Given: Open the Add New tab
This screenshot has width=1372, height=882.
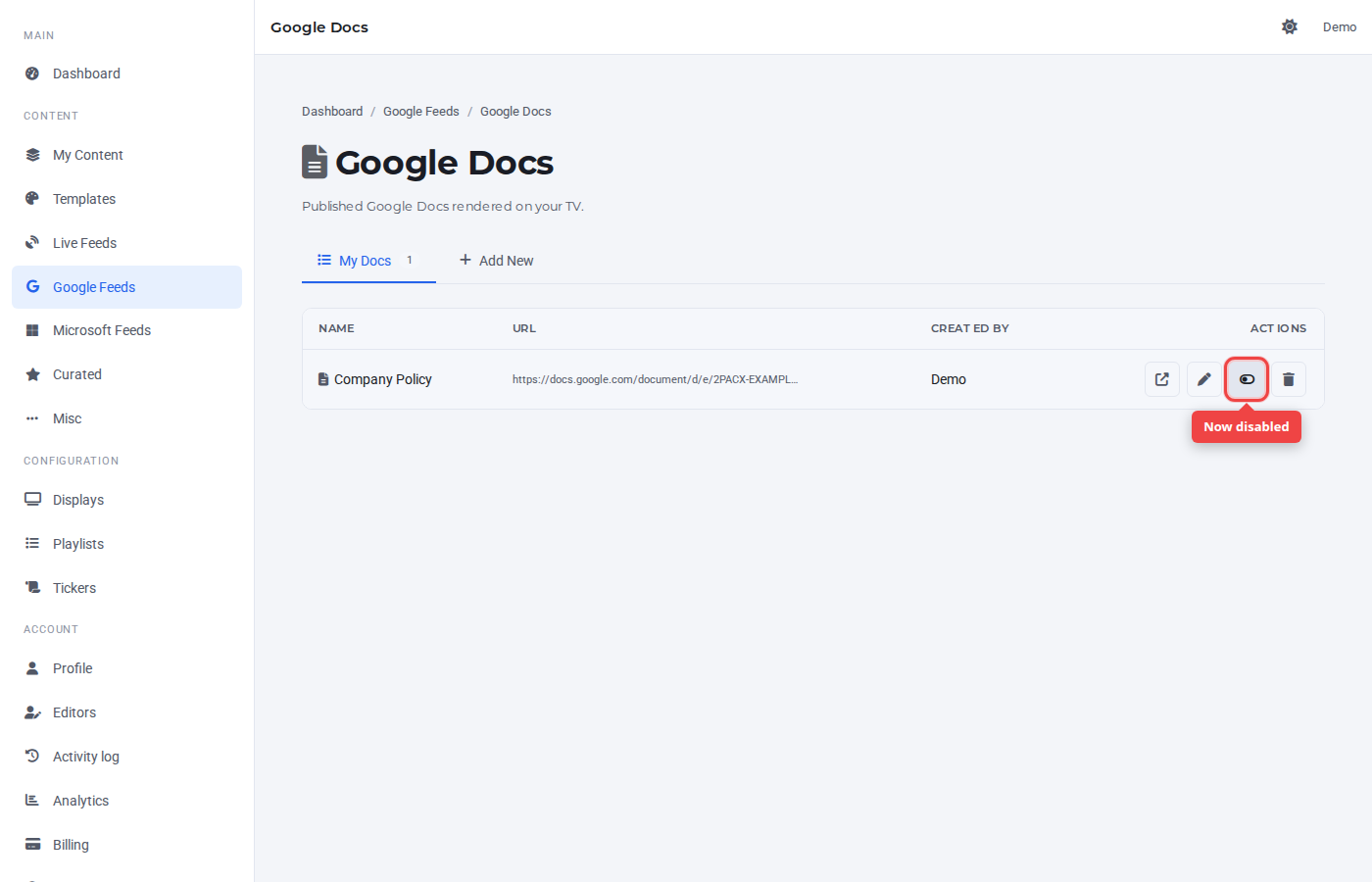Looking at the screenshot, I should pos(497,261).
